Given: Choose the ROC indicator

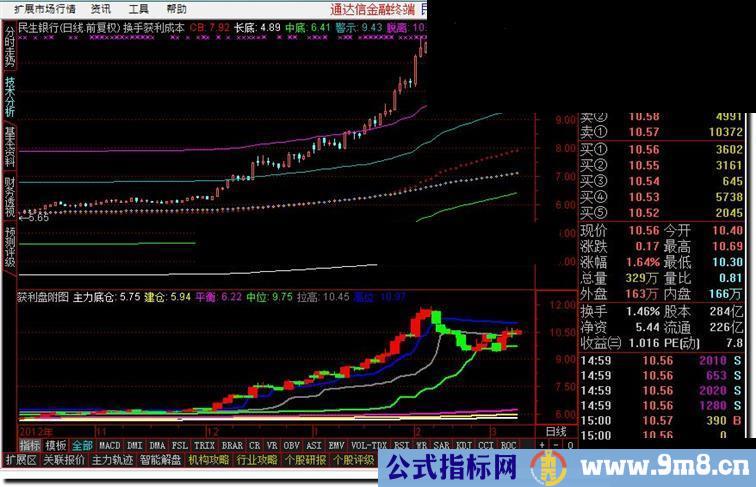Looking at the screenshot, I should pos(509,445).
